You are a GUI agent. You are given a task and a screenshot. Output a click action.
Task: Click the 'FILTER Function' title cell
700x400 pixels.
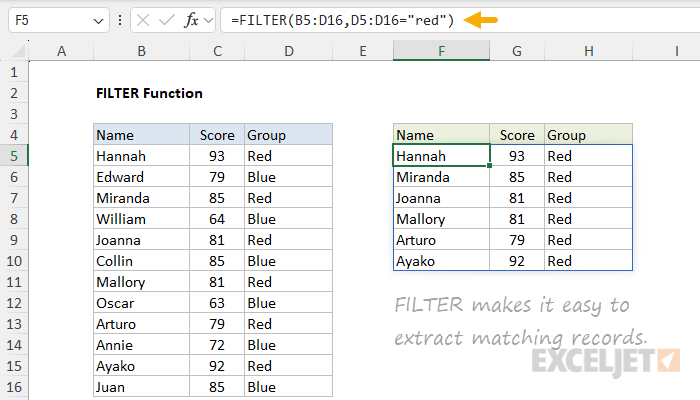coord(149,93)
